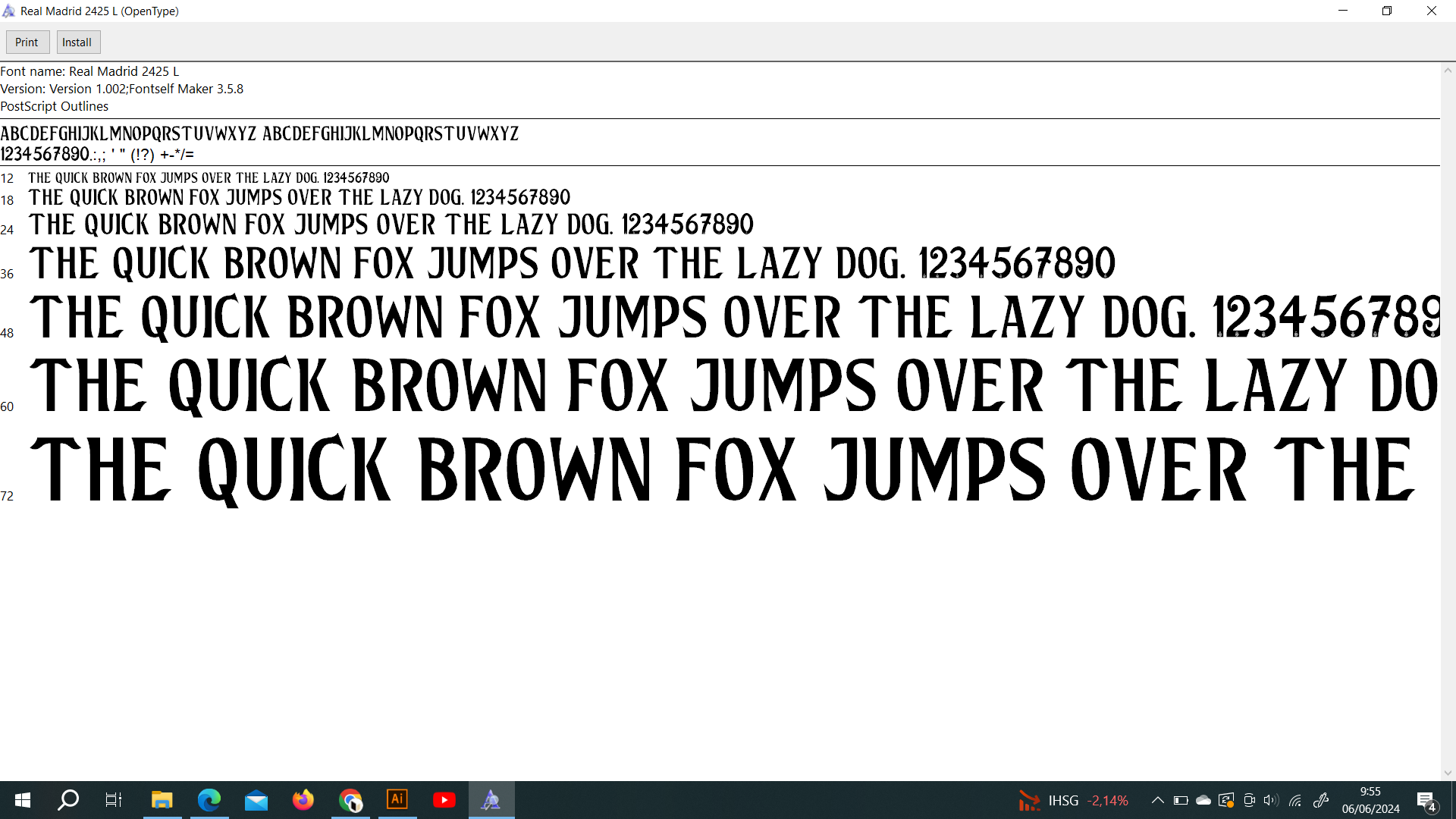
Task: Open the Windows Start menu
Action: (x=22, y=800)
